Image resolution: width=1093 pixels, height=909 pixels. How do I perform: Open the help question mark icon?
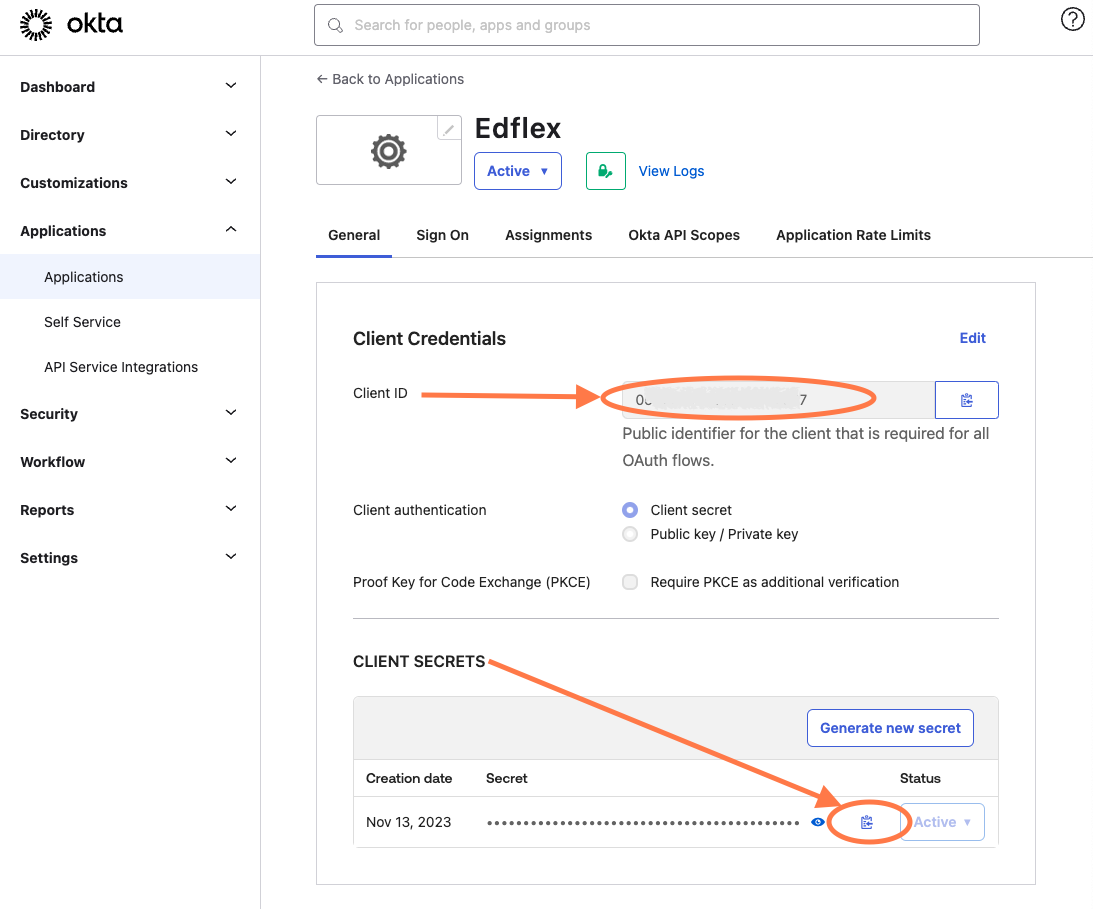1072,20
